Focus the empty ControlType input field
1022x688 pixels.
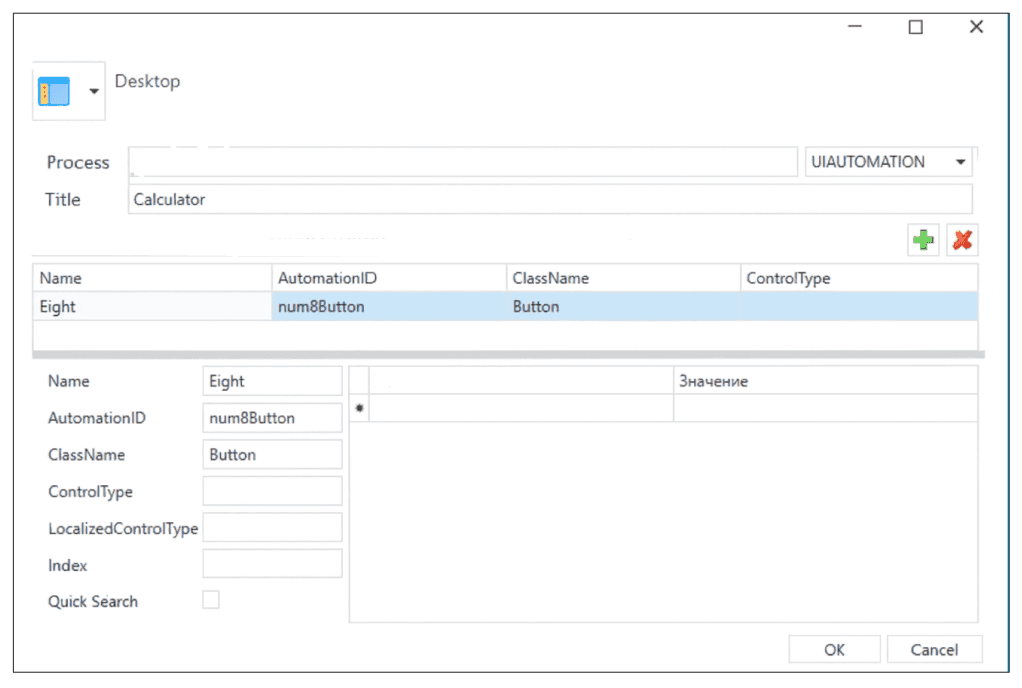(272, 491)
